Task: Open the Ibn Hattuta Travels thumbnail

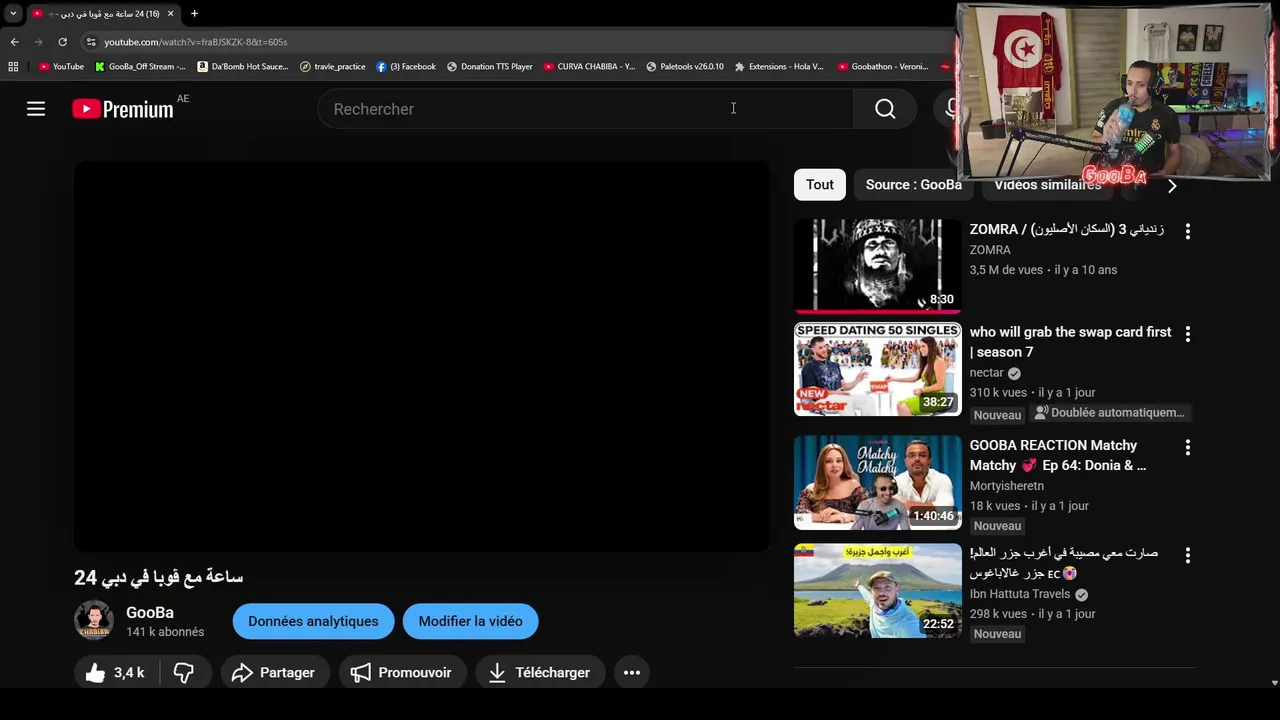Action: point(877,591)
